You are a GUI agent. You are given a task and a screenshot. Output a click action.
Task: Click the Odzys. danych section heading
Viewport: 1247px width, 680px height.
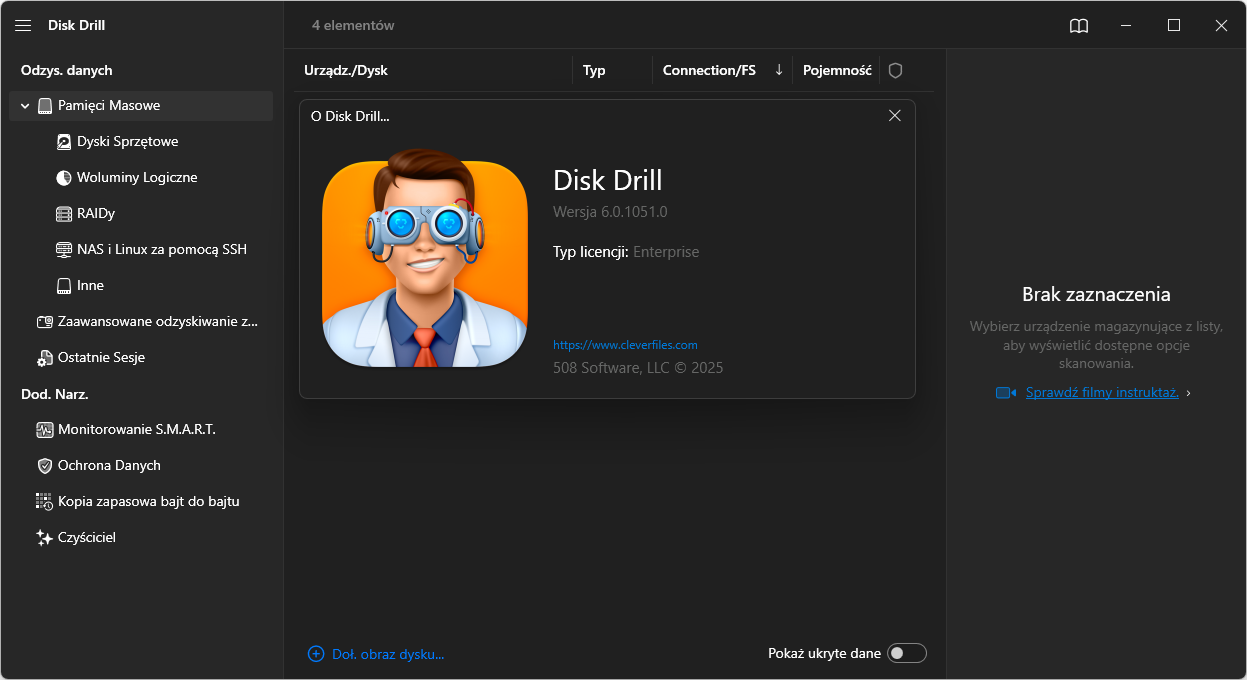[x=67, y=70]
